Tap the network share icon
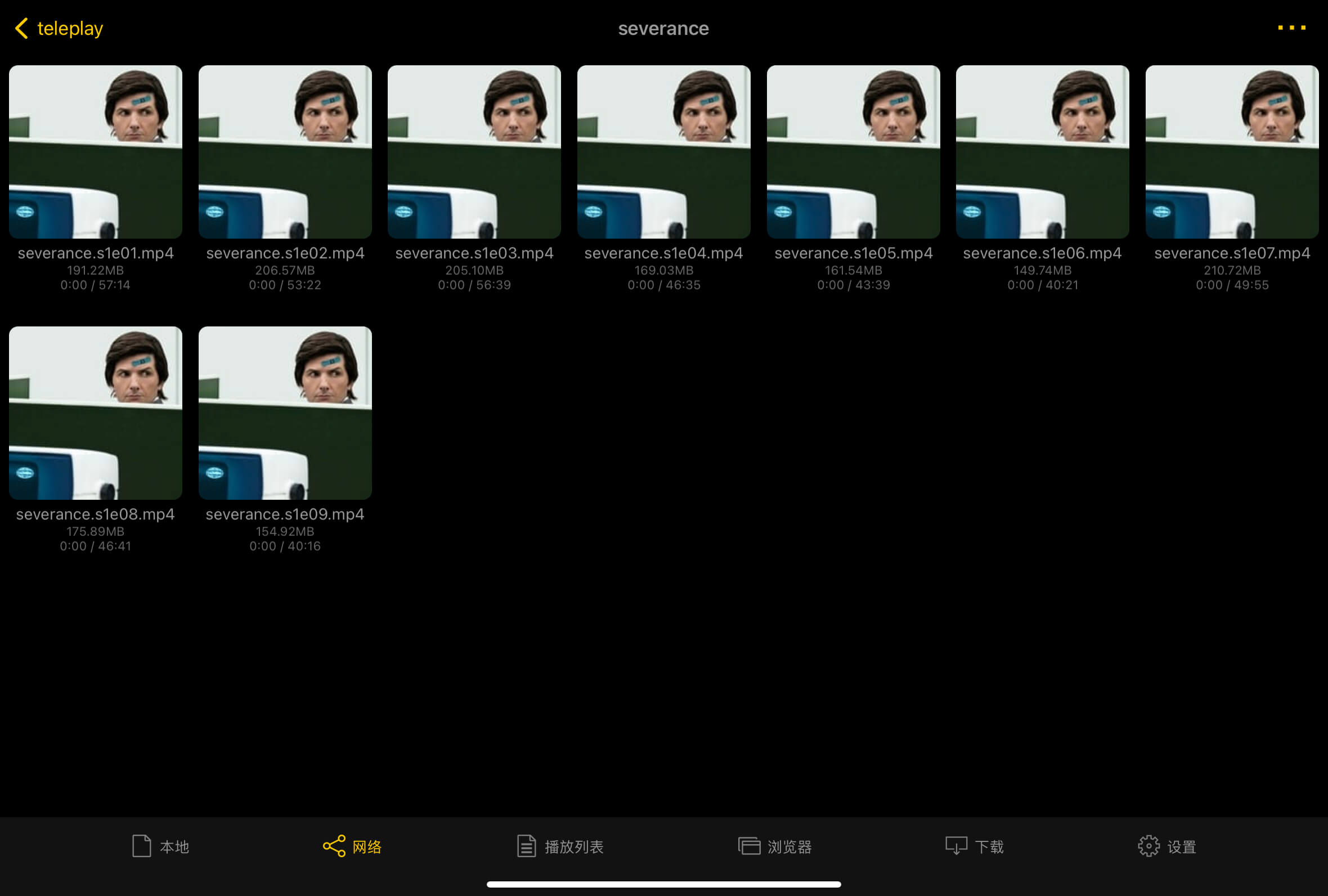The width and height of the screenshot is (1328, 896). [334, 846]
